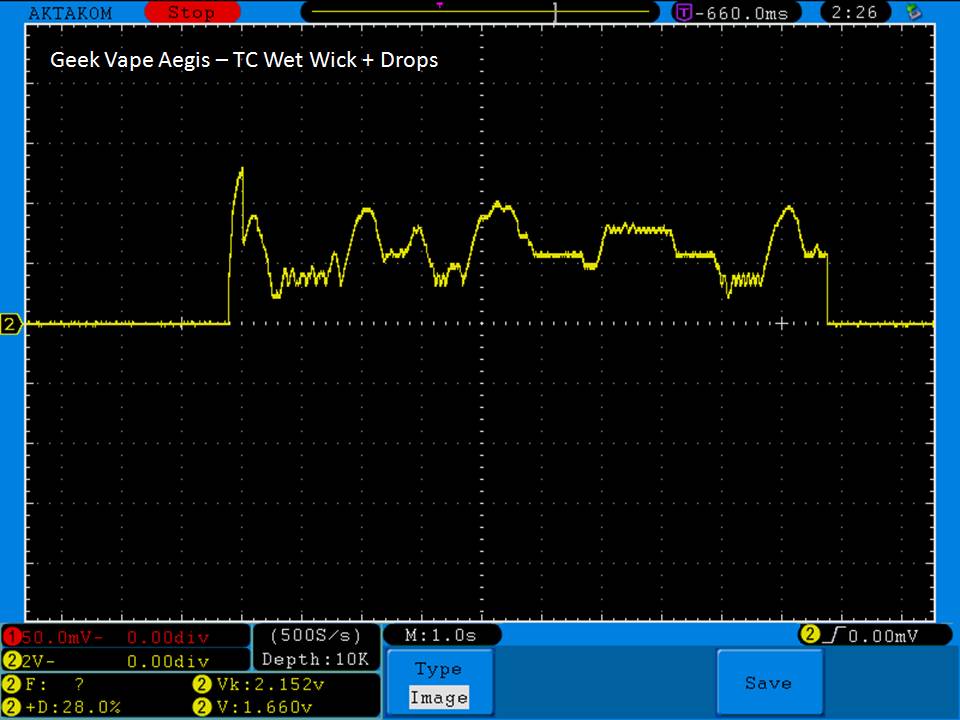This screenshot has height=720, width=960.
Task: Select the highlighted Image type value
Action: (x=438, y=697)
